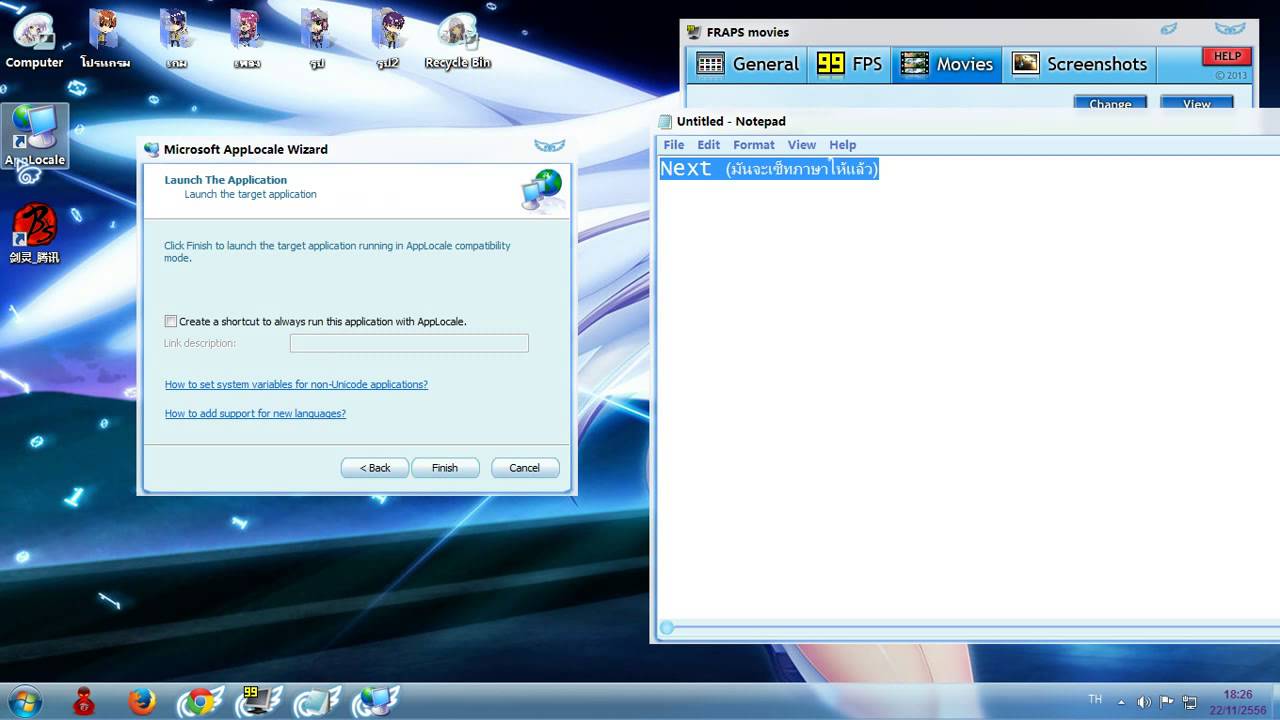The height and width of the screenshot is (720, 1280).
Task: Switch to FRAPS General tab
Action: pyautogui.click(x=748, y=64)
